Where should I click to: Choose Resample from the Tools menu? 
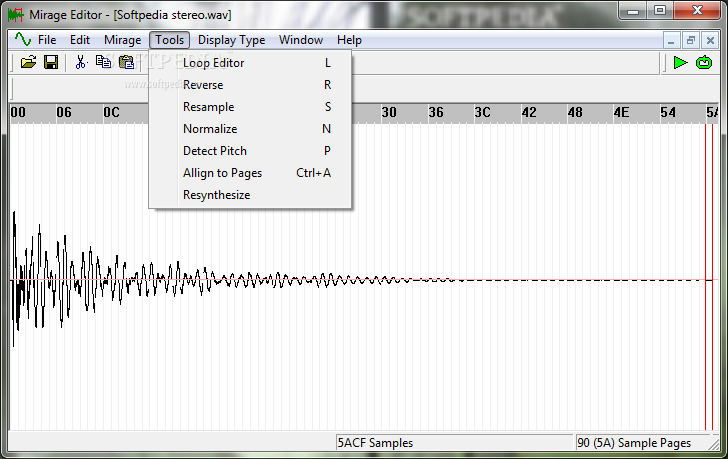(250, 107)
